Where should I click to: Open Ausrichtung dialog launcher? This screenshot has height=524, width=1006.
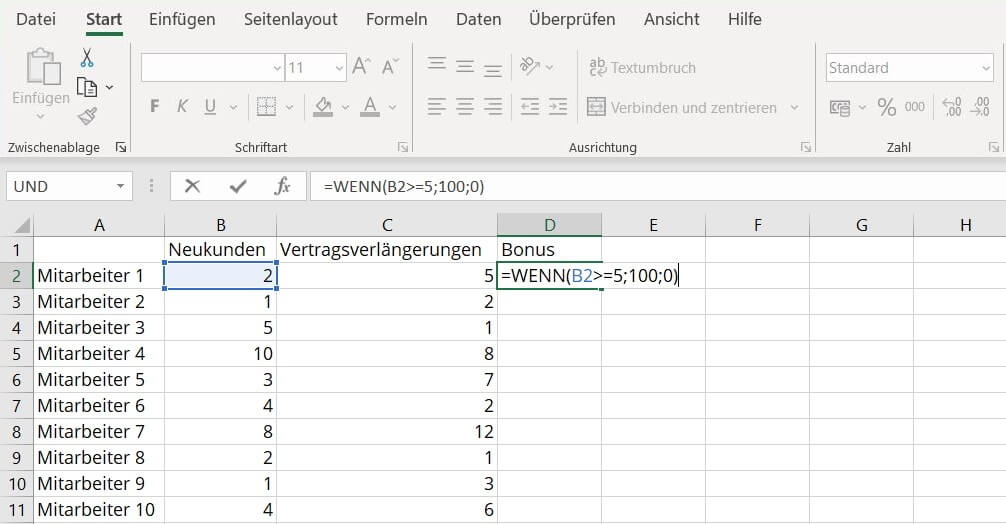[806, 148]
